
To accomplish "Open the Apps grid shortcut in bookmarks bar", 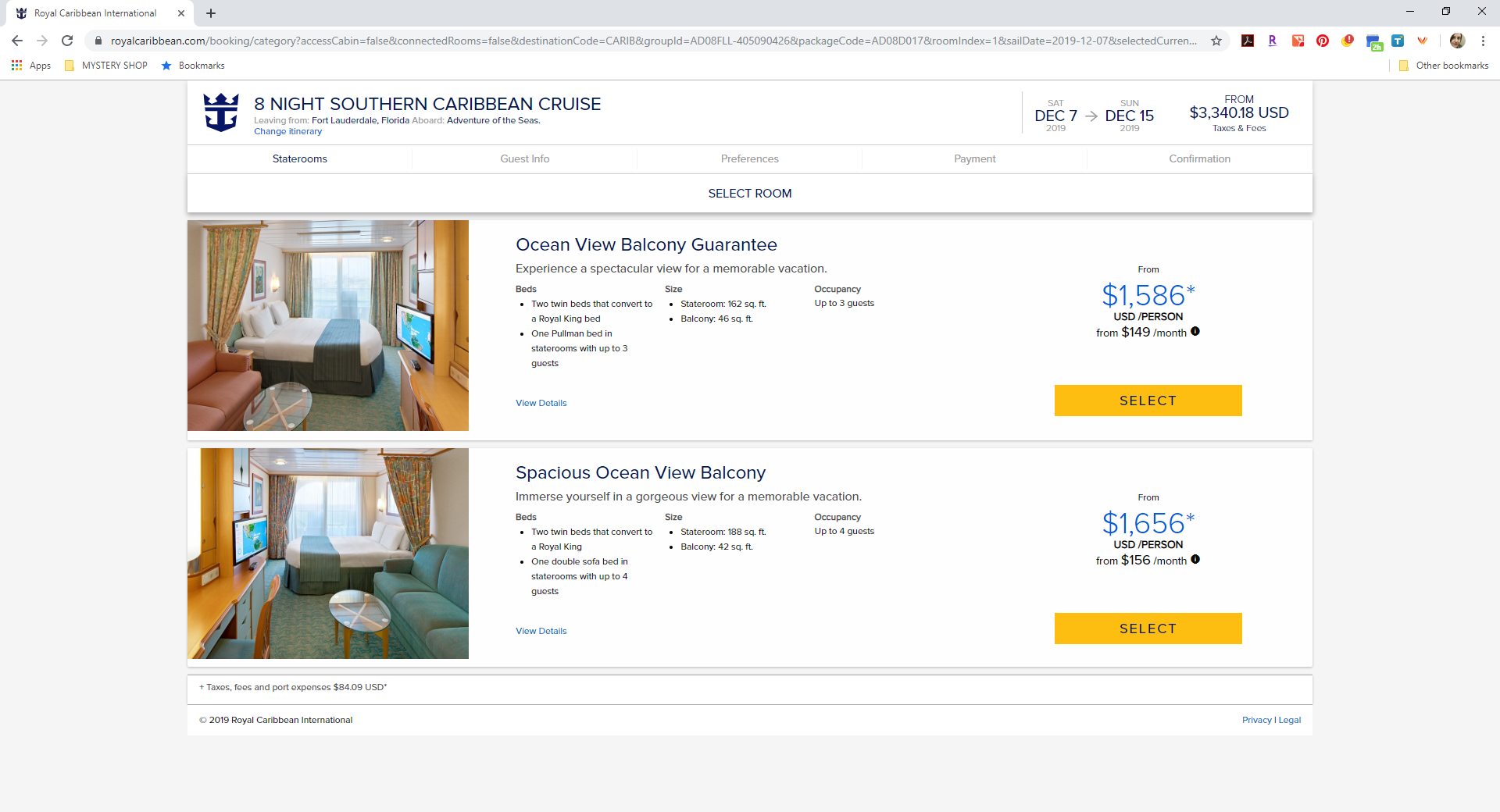I will click(x=31, y=66).
